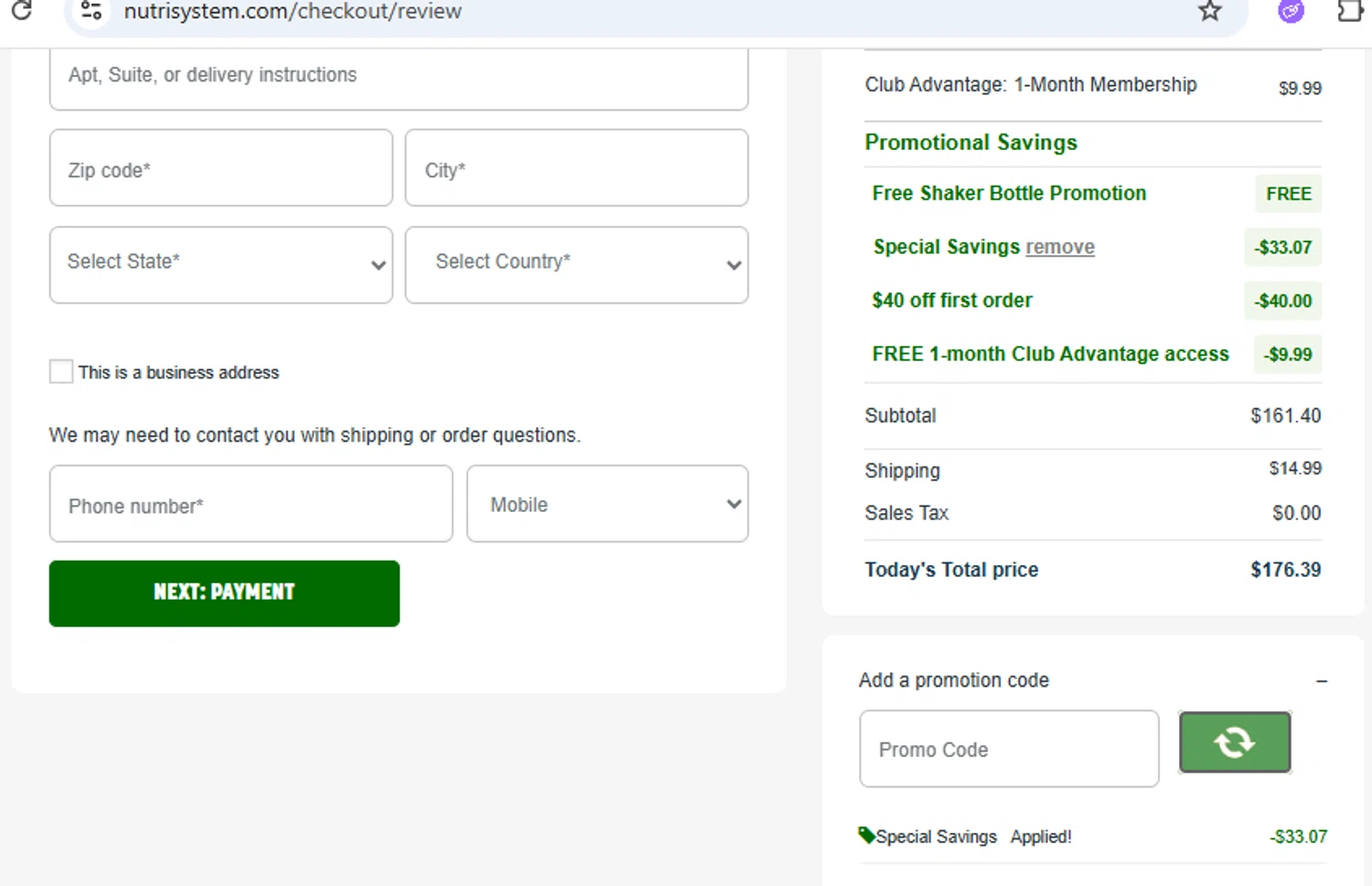The image size is (1372, 886).
Task: Click the address bar URL
Action: (293, 12)
